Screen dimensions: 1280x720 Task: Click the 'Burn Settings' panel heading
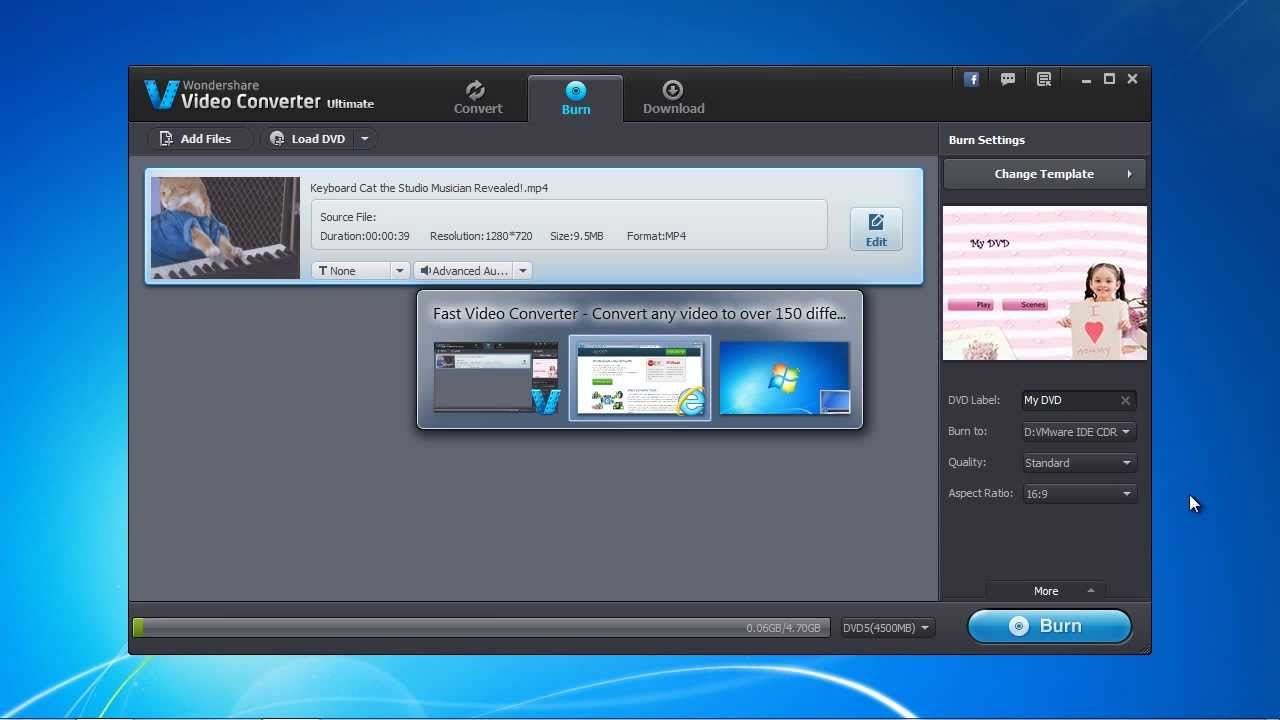coord(987,140)
